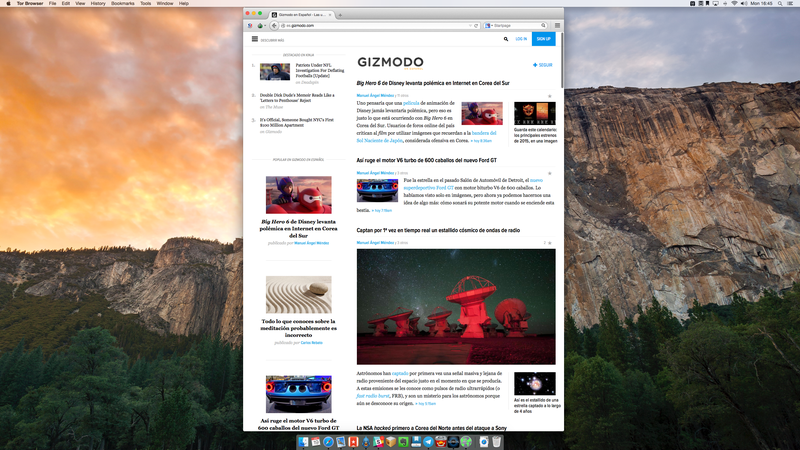Open the browser hamburger menu

557,26
